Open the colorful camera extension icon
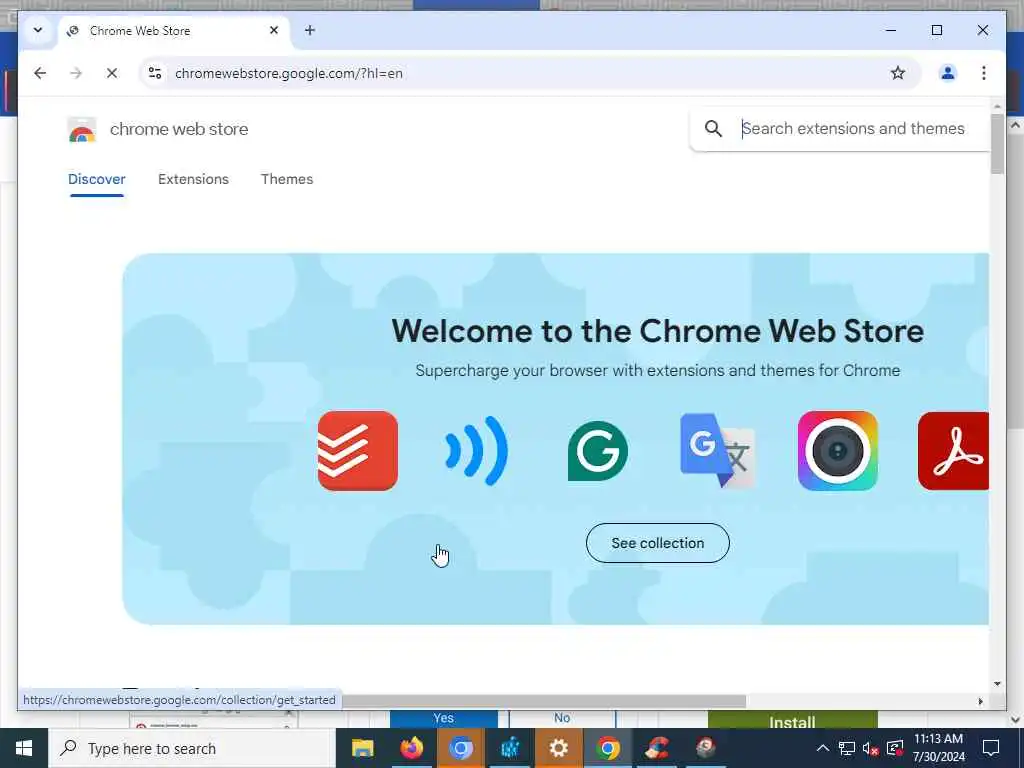This screenshot has width=1024, height=768. (837, 451)
